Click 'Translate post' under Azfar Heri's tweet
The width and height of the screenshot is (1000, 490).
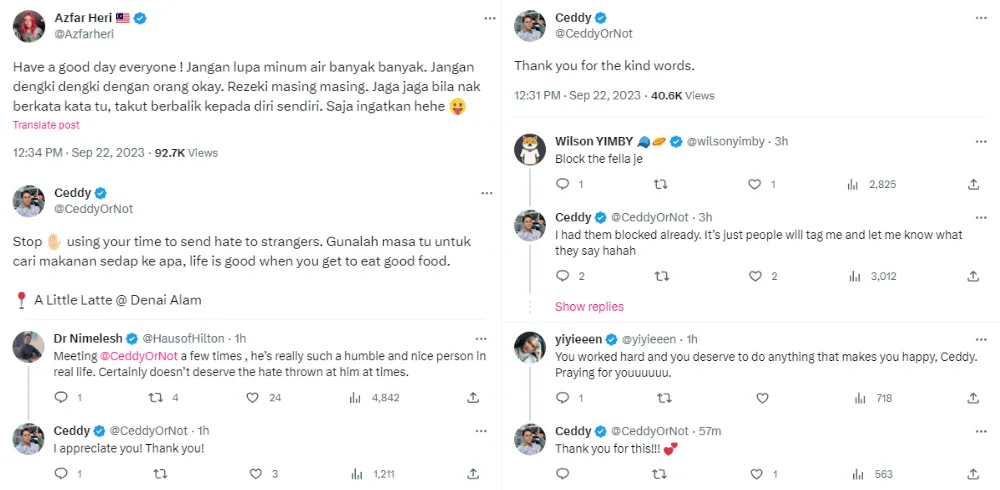tap(46, 125)
